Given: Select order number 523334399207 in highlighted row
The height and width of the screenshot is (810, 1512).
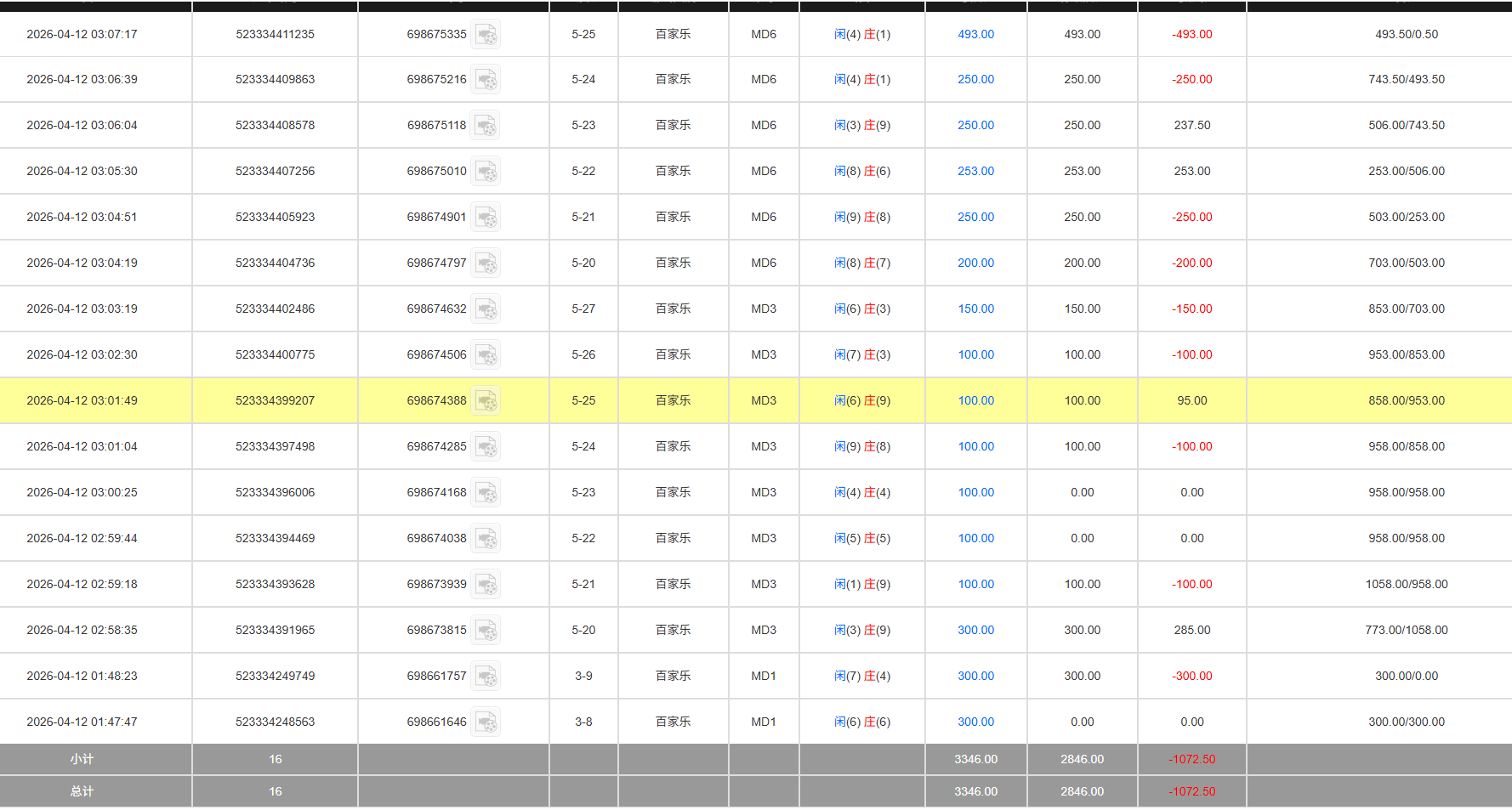Looking at the screenshot, I should click(x=275, y=401).
